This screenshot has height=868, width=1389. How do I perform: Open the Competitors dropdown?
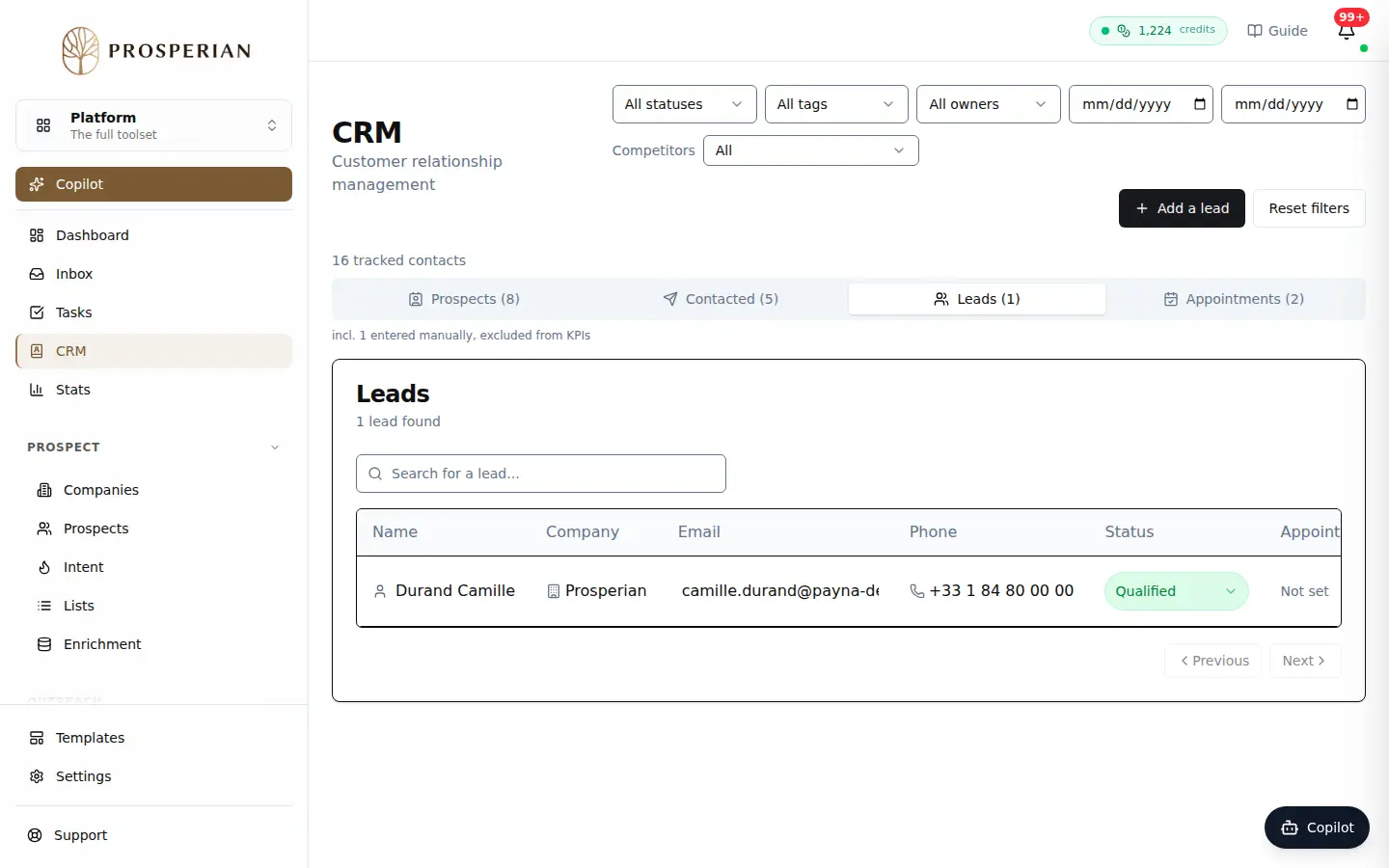pyautogui.click(x=811, y=150)
